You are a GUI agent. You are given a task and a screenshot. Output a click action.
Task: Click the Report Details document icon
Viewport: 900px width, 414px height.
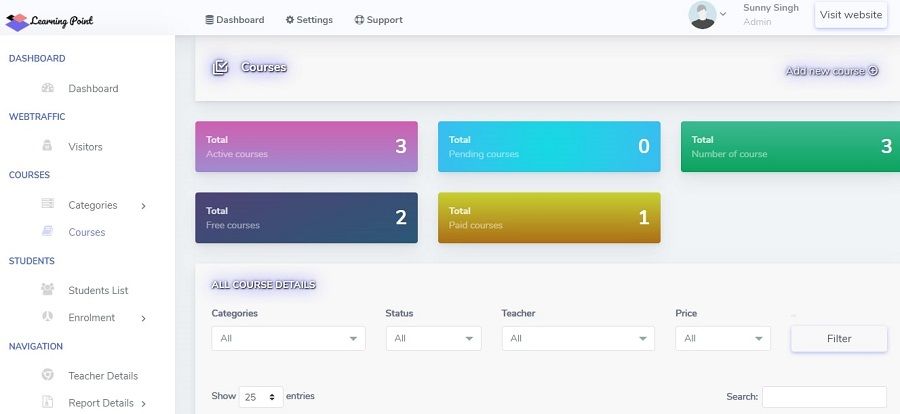[x=48, y=401]
